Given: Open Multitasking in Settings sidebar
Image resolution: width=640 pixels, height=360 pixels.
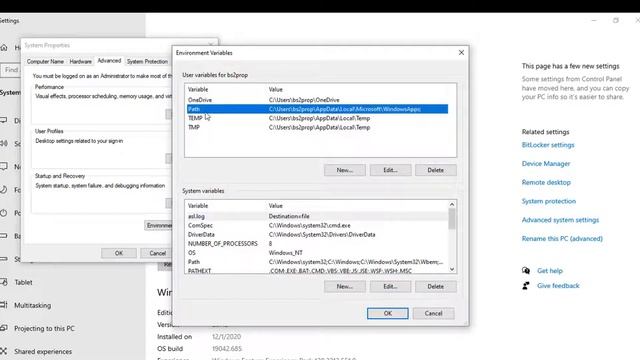Looking at the screenshot, I should tap(33, 305).
